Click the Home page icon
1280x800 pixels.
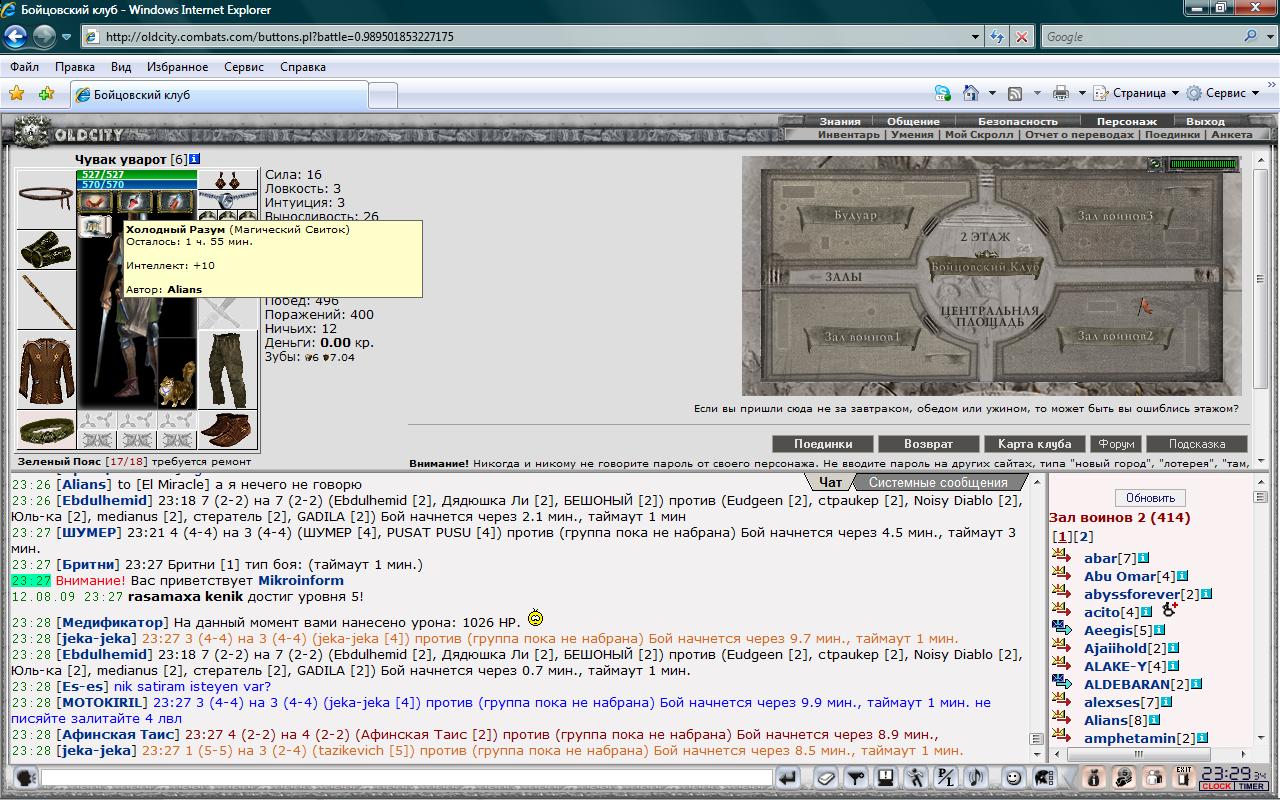click(x=970, y=93)
